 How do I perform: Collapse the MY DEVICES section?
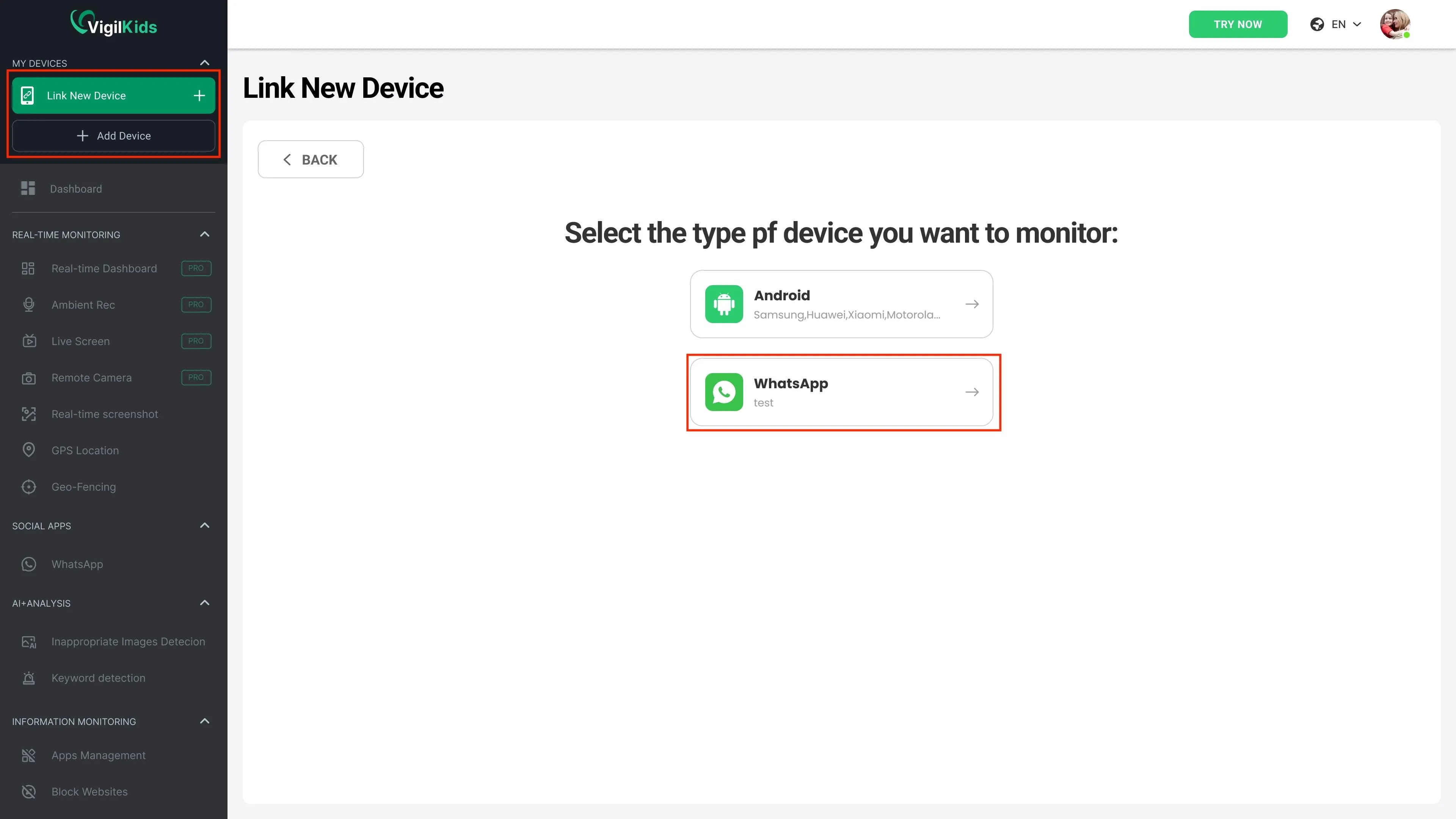pyautogui.click(x=205, y=62)
